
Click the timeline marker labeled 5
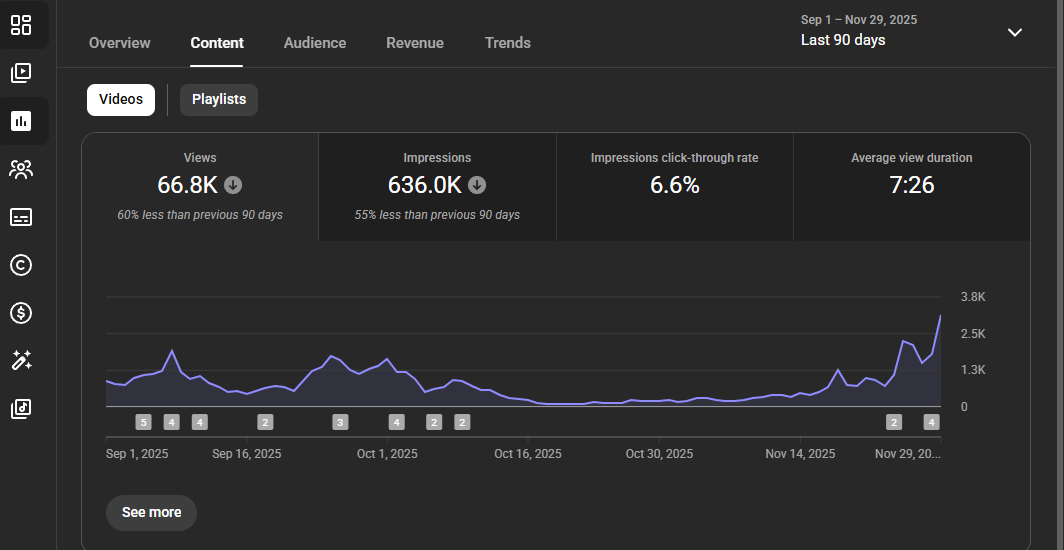143,422
